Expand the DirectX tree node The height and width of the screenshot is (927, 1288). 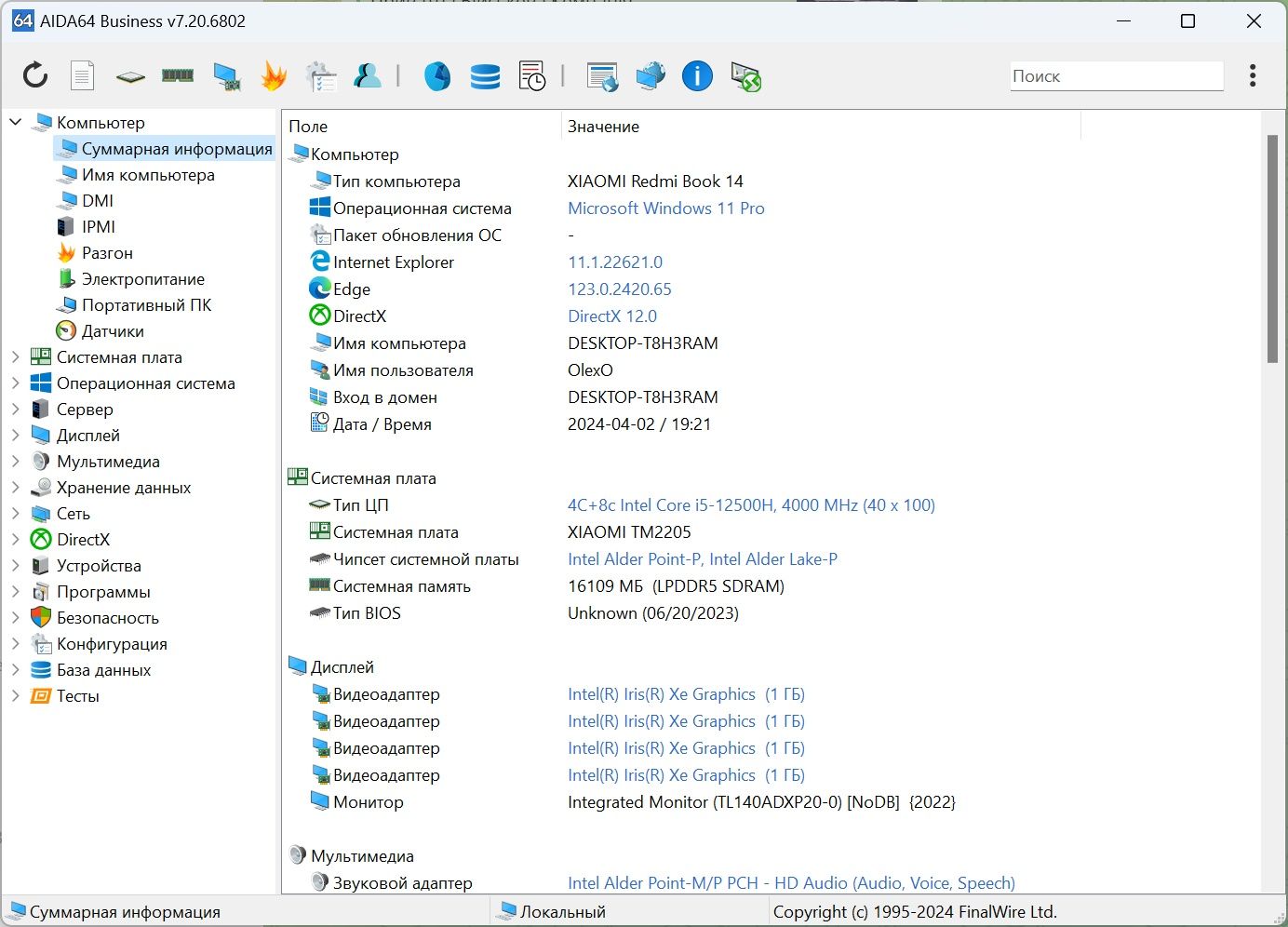click(15, 539)
